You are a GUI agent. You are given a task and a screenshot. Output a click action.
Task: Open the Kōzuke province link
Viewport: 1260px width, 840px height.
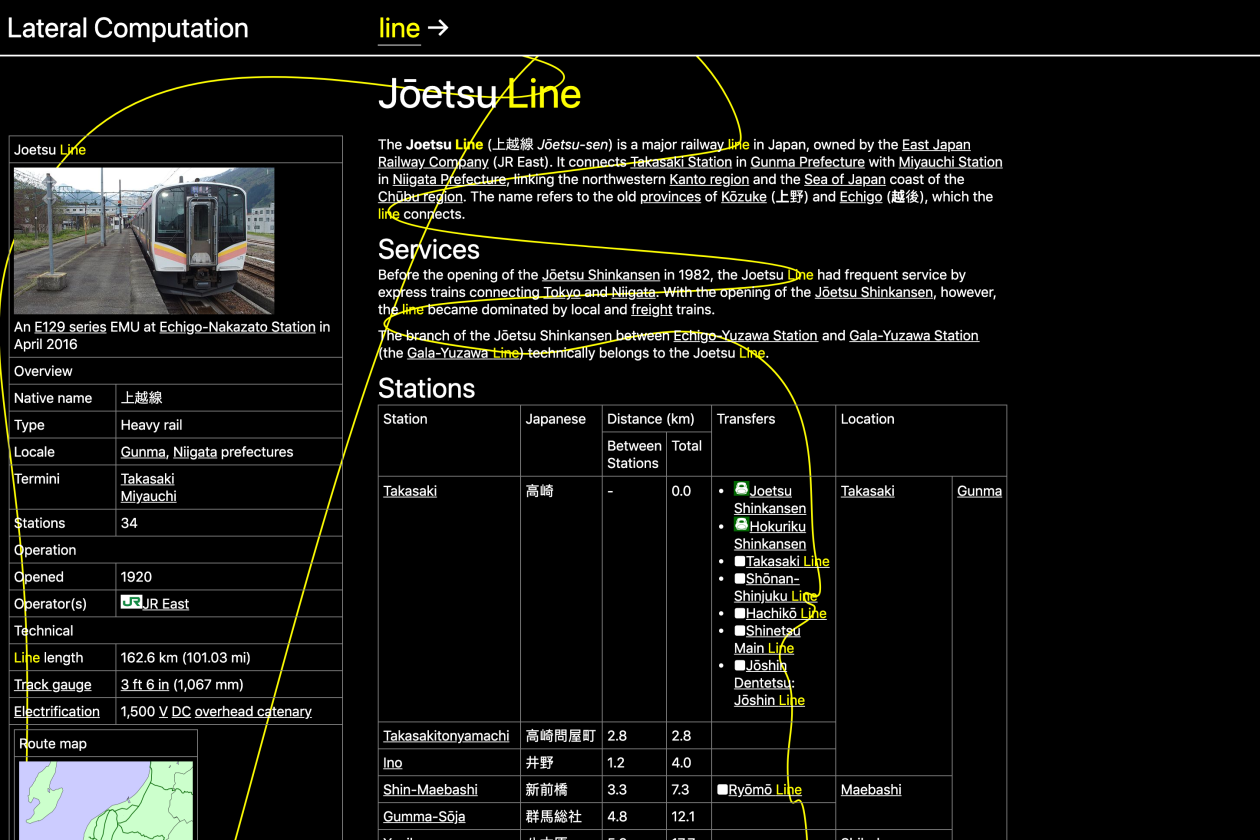click(744, 197)
